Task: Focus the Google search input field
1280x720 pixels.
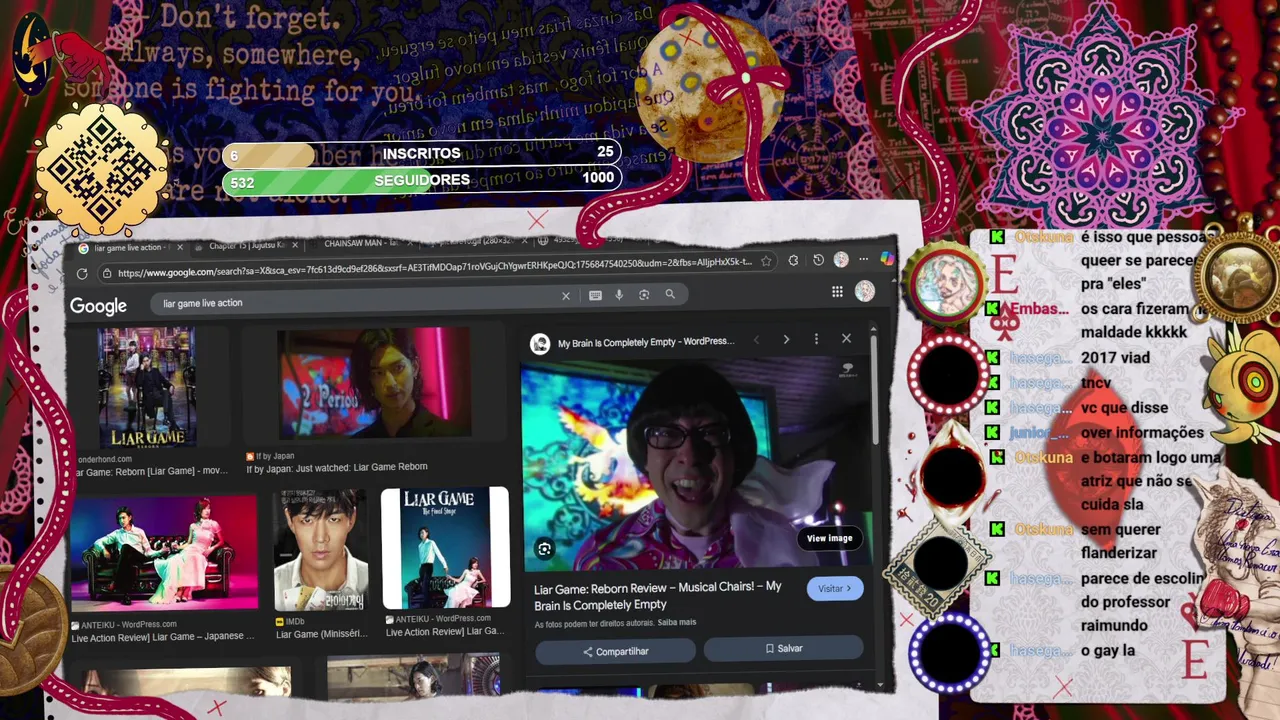Action: coord(358,300)
